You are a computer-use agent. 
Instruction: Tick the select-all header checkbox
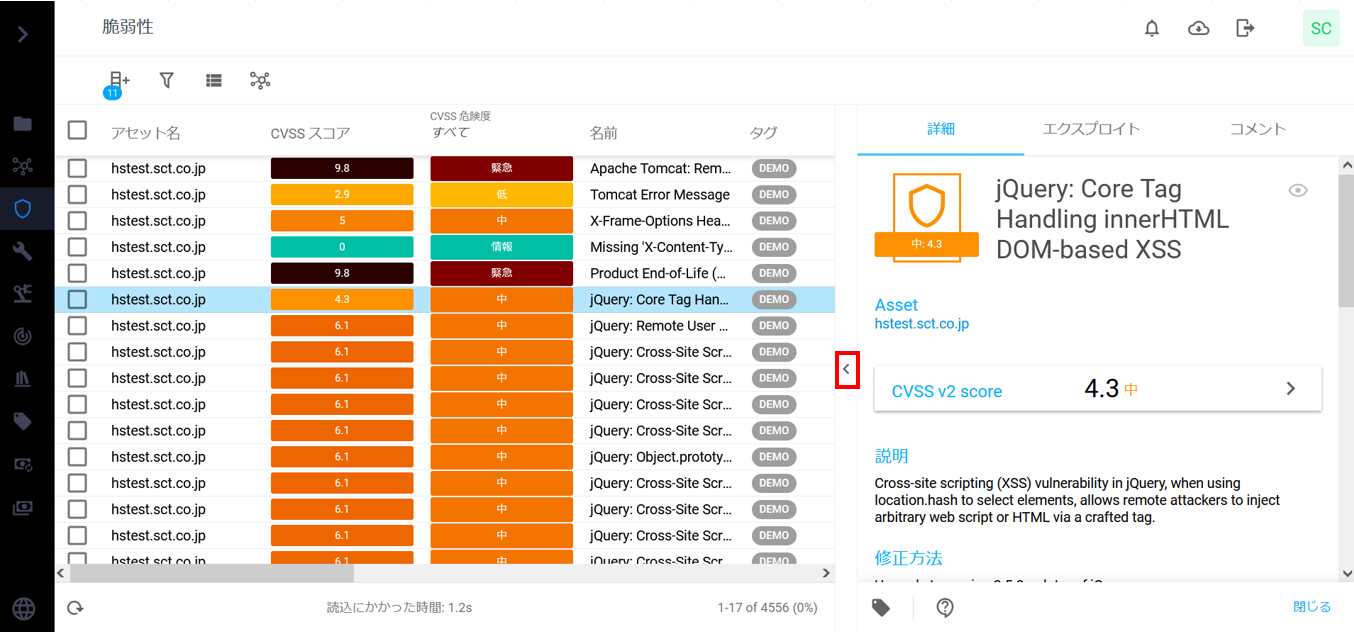[x=77, y=130]
